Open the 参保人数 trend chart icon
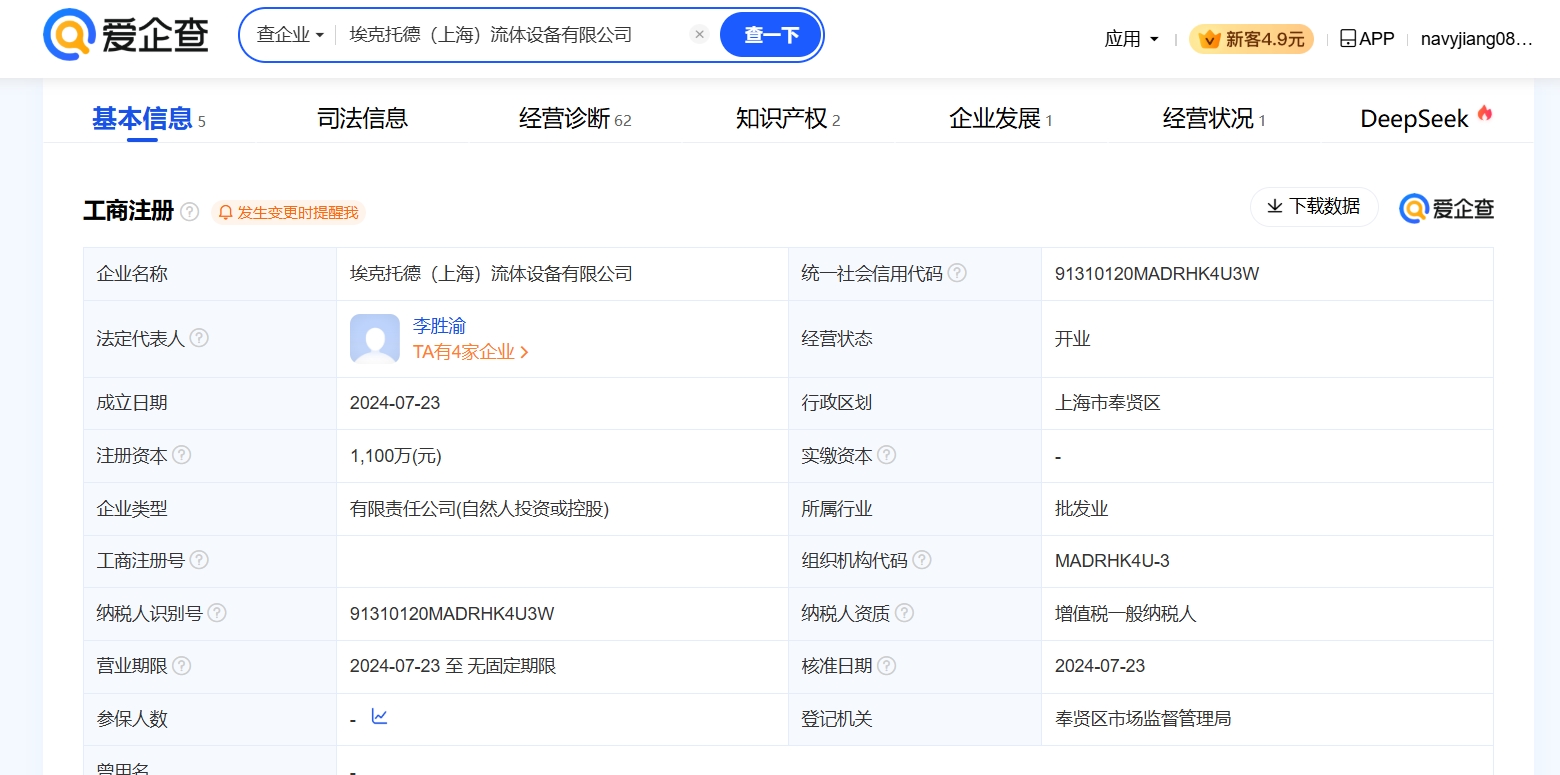This screenshot has height=775, width=1560. click(x=379, y=716)
